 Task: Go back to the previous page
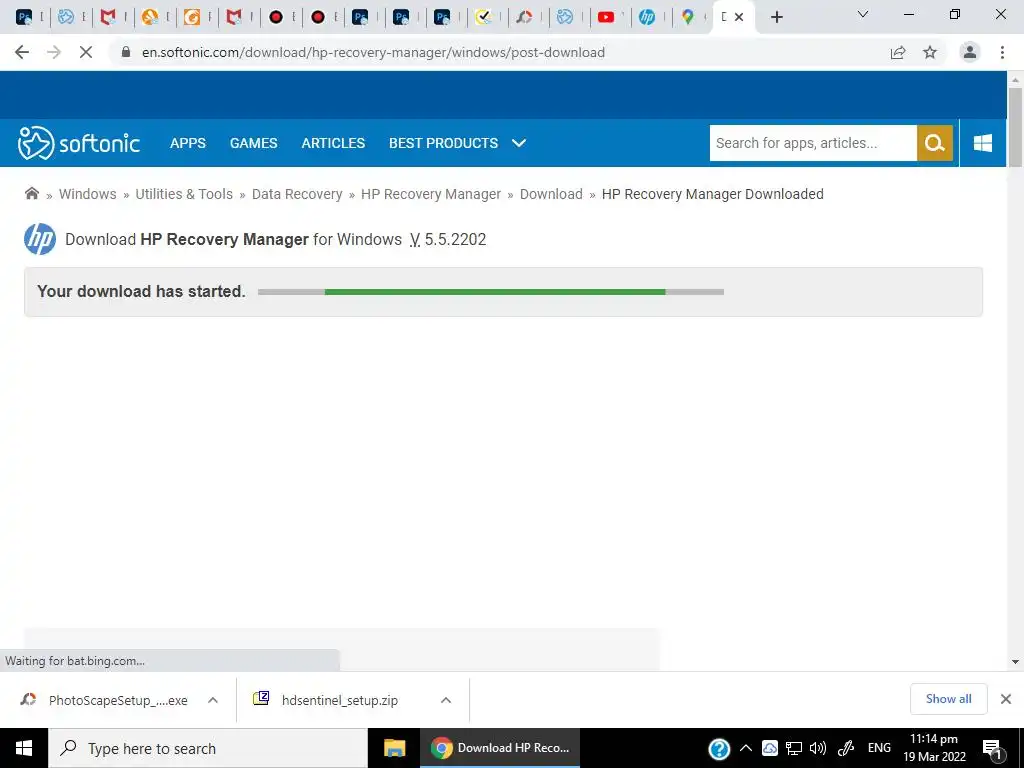pos(22,52)
